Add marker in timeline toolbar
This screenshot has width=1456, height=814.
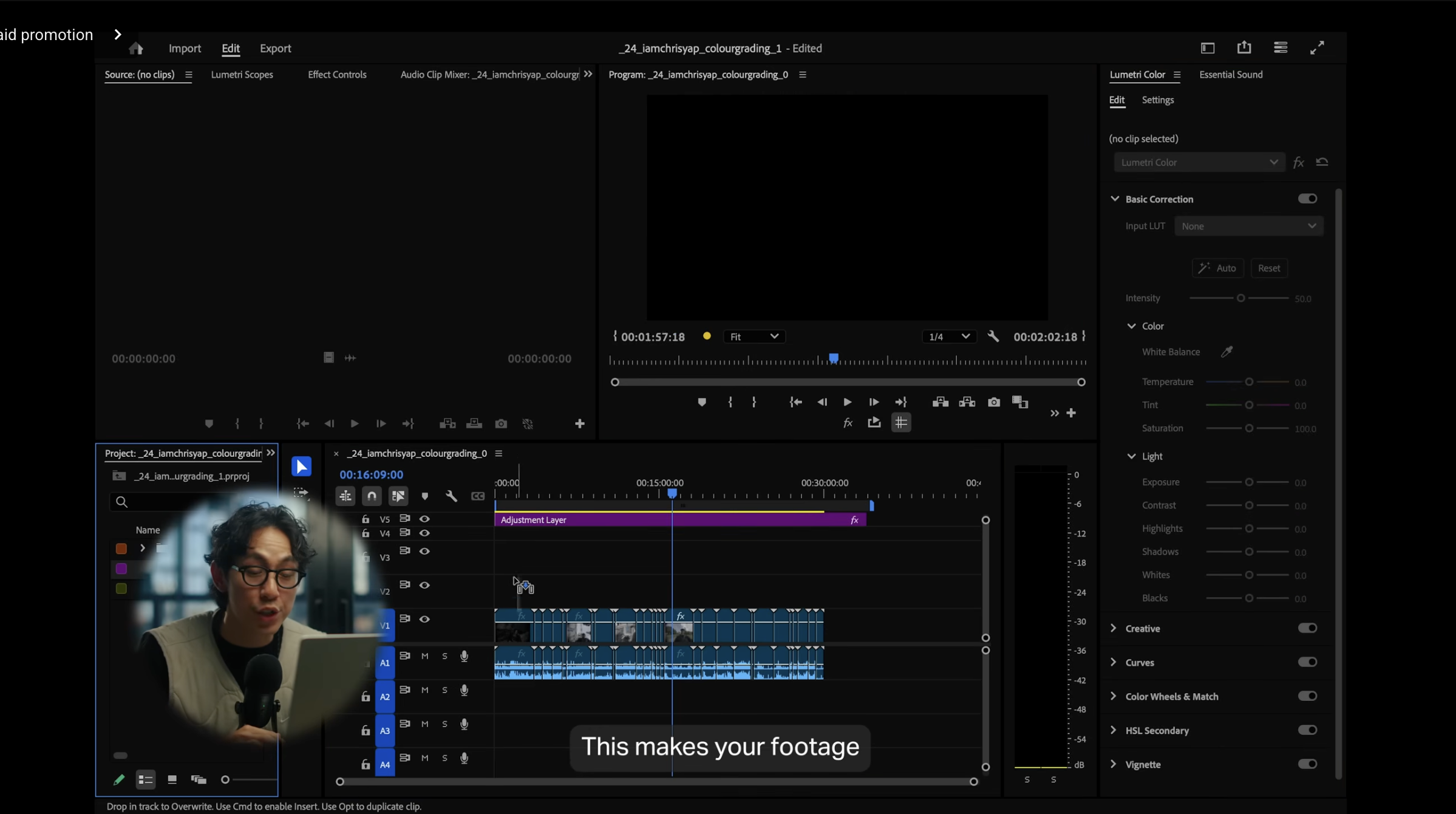click(425, 496)
